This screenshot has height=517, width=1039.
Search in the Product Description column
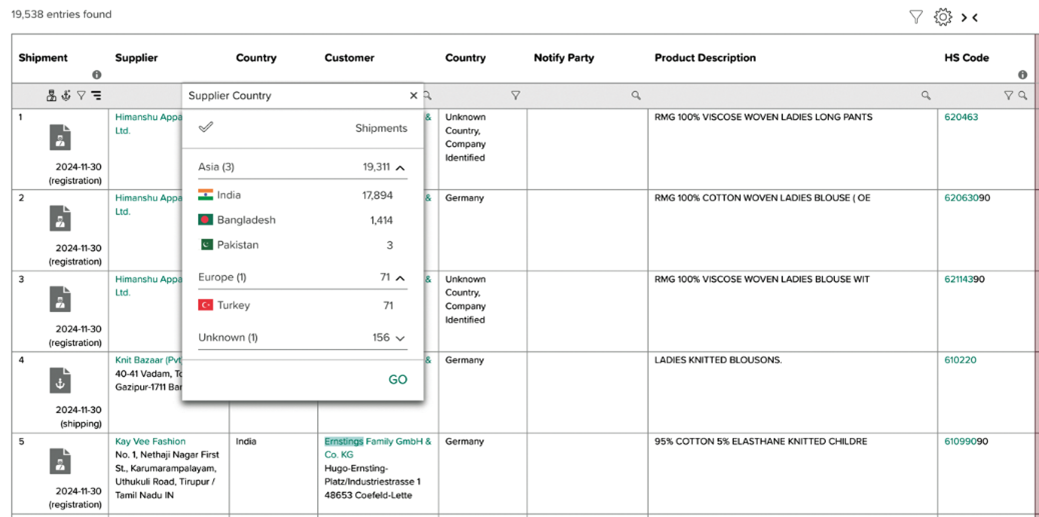tap(926, 95)
